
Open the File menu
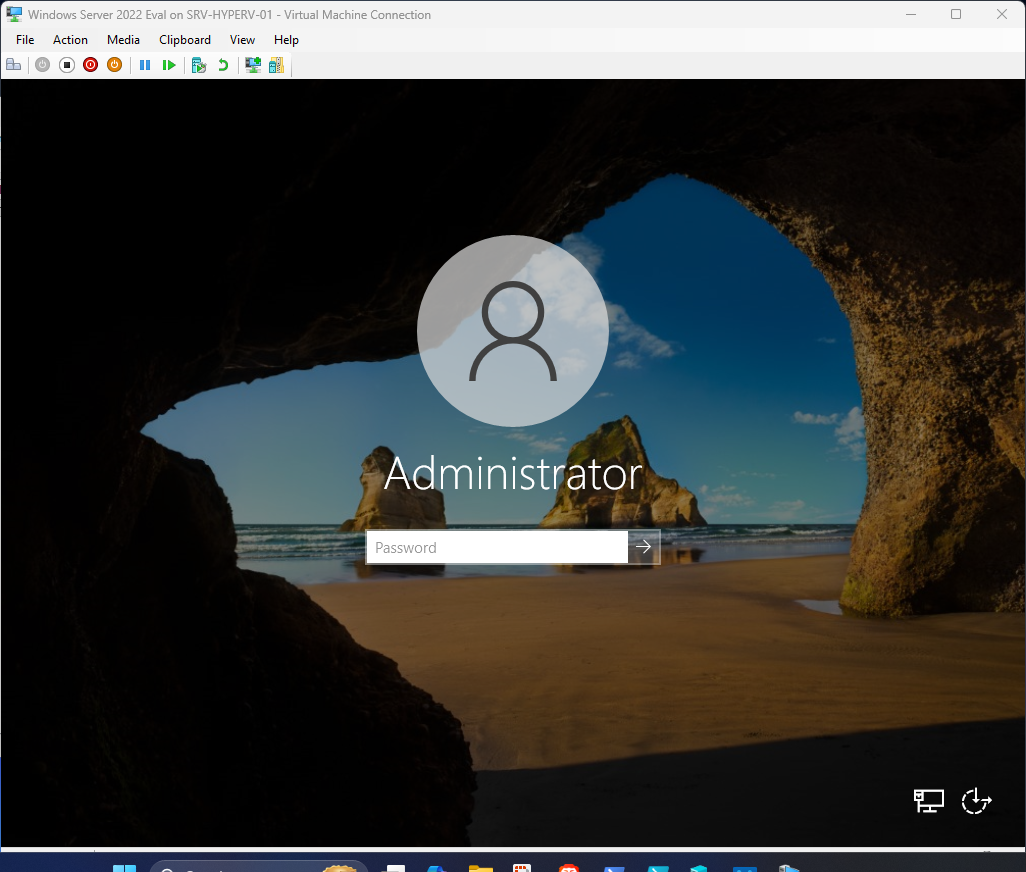click(x=24, y=40)
